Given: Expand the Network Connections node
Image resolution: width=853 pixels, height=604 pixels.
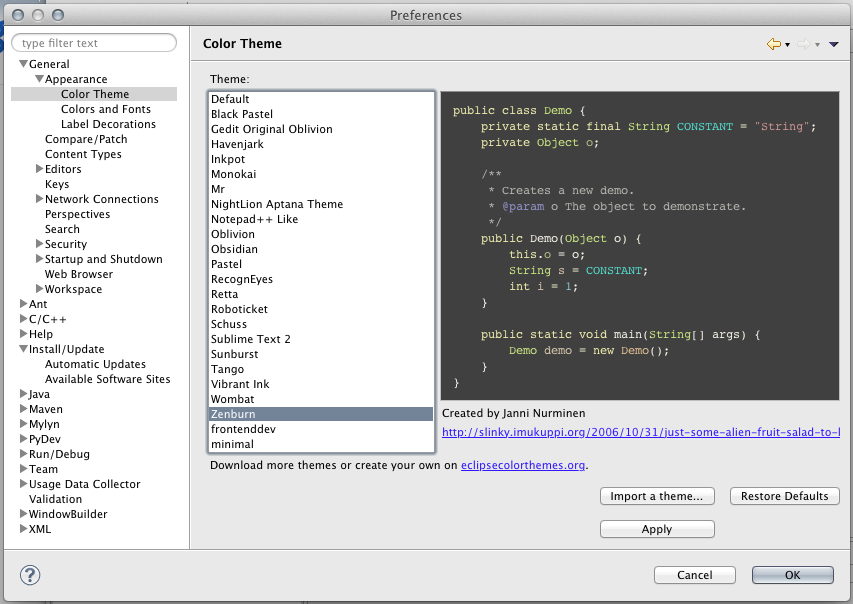Looking at the screenshot, I should pyautogui.click(x=40, y=199).
